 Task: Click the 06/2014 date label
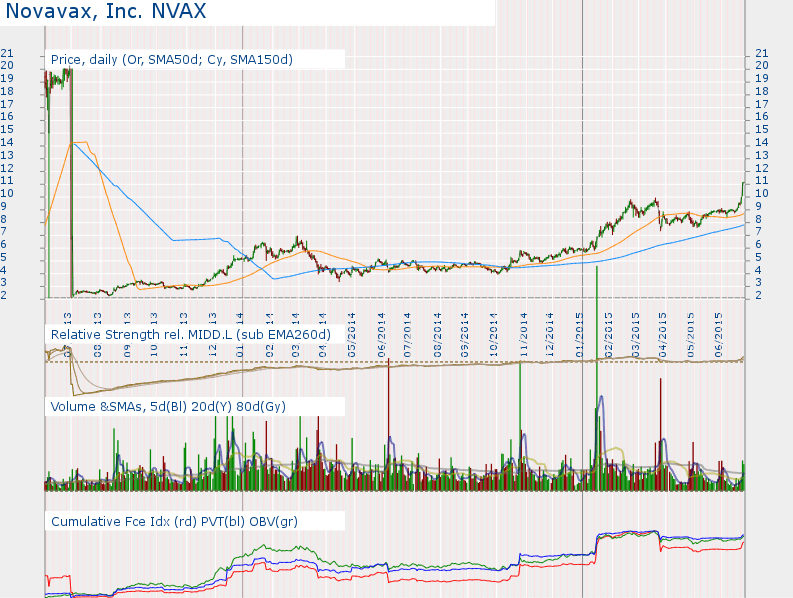click(381, 335)
